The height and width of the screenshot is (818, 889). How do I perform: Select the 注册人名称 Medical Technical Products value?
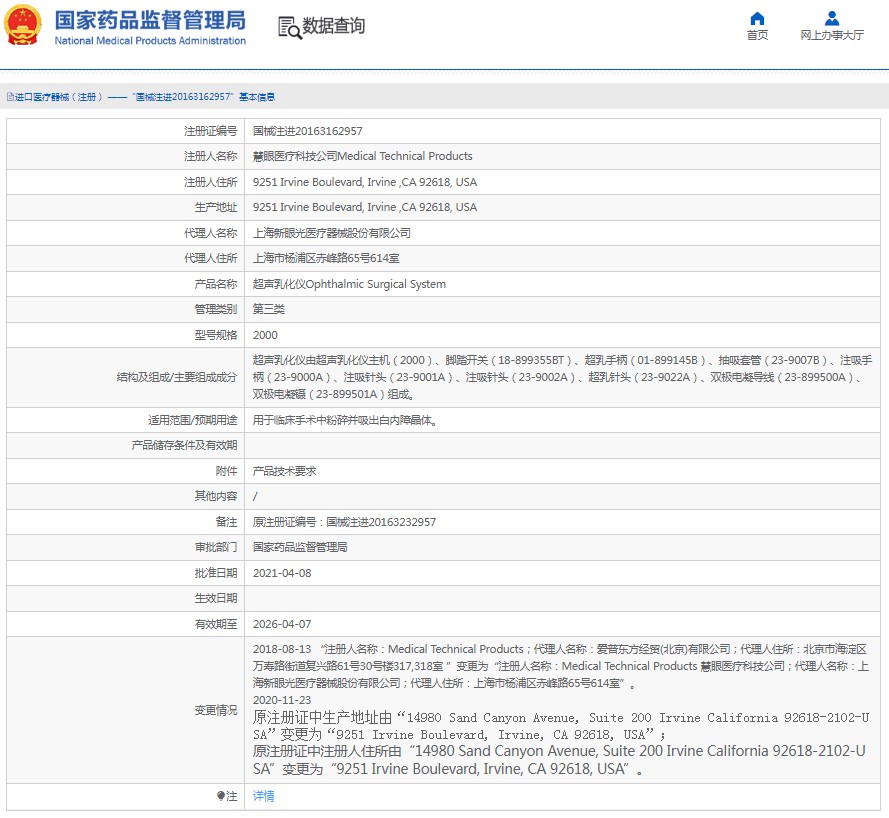[x=363, y=156]
